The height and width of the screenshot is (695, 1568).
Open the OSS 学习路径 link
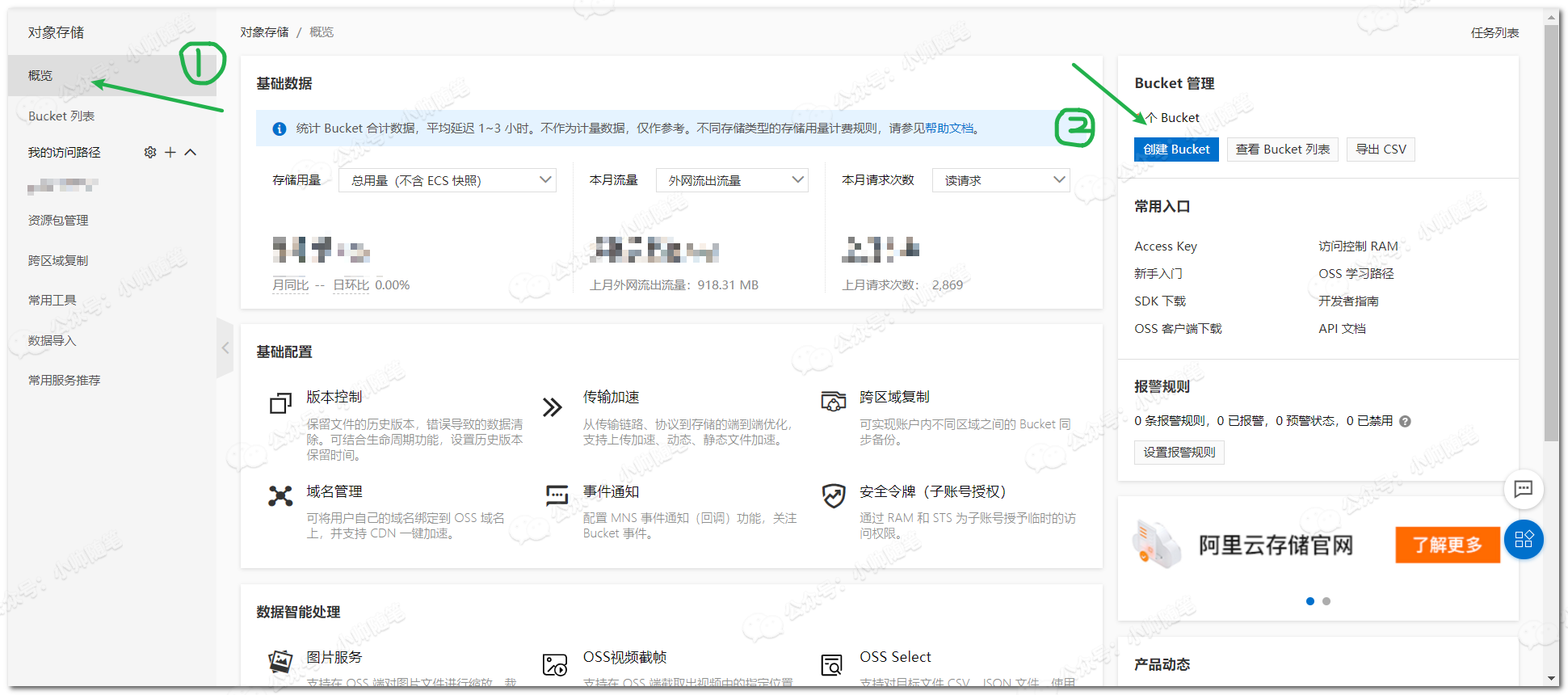click(x=1356, y=274)
